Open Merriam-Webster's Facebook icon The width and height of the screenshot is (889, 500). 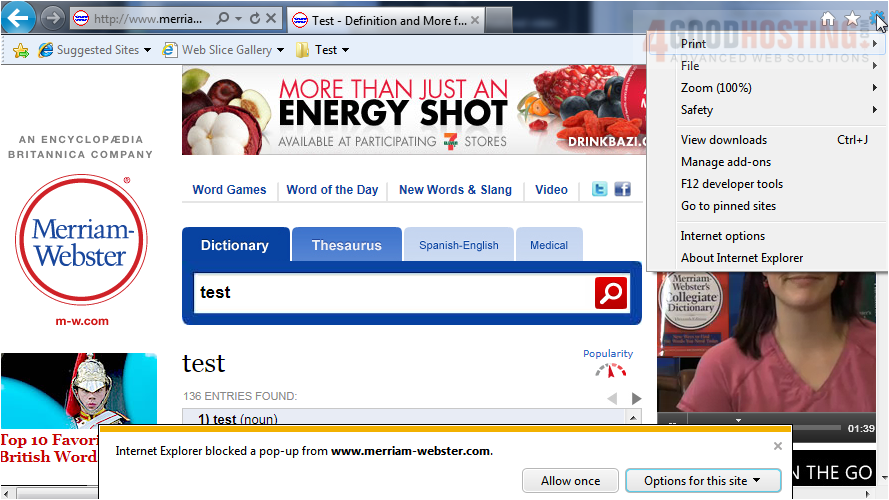(622, 189)
